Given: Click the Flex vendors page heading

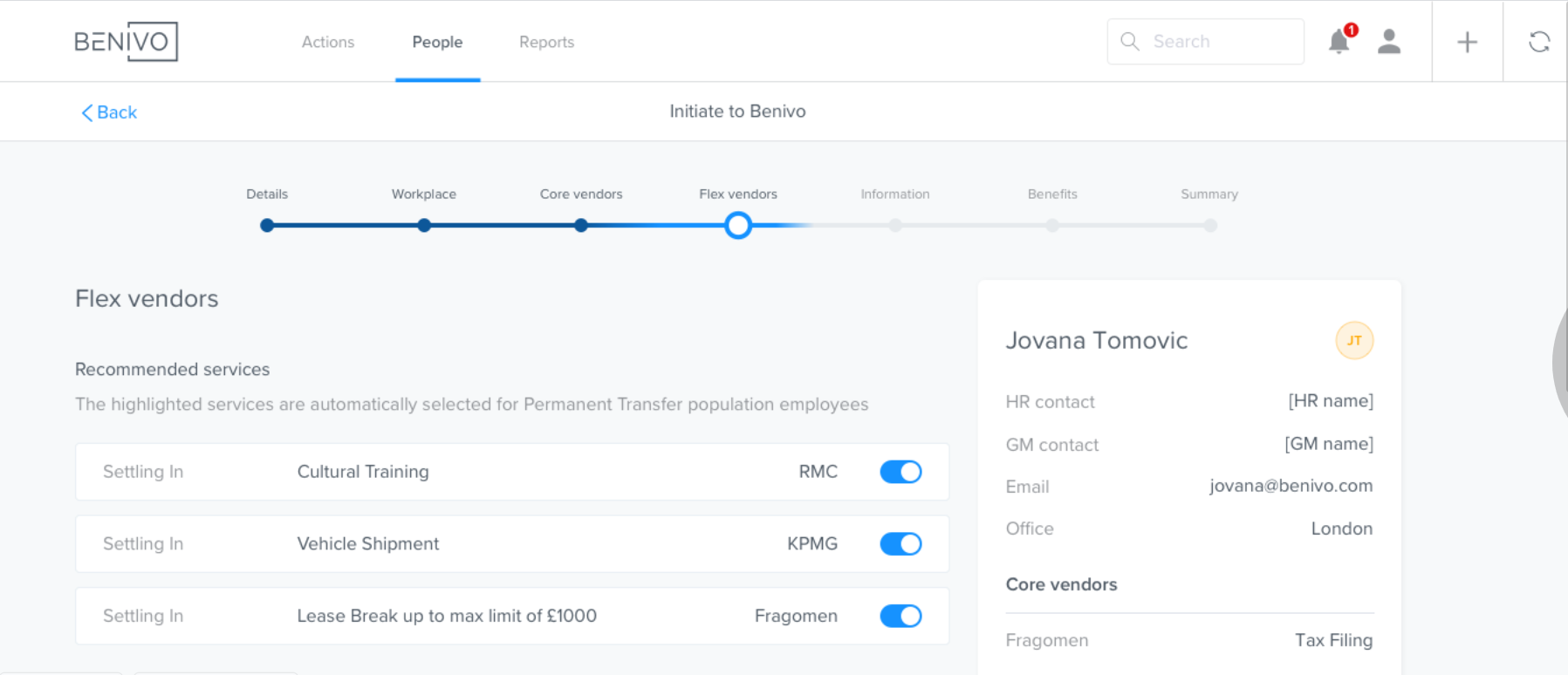Looking at the screenshot, I should [x=147, y=298].
